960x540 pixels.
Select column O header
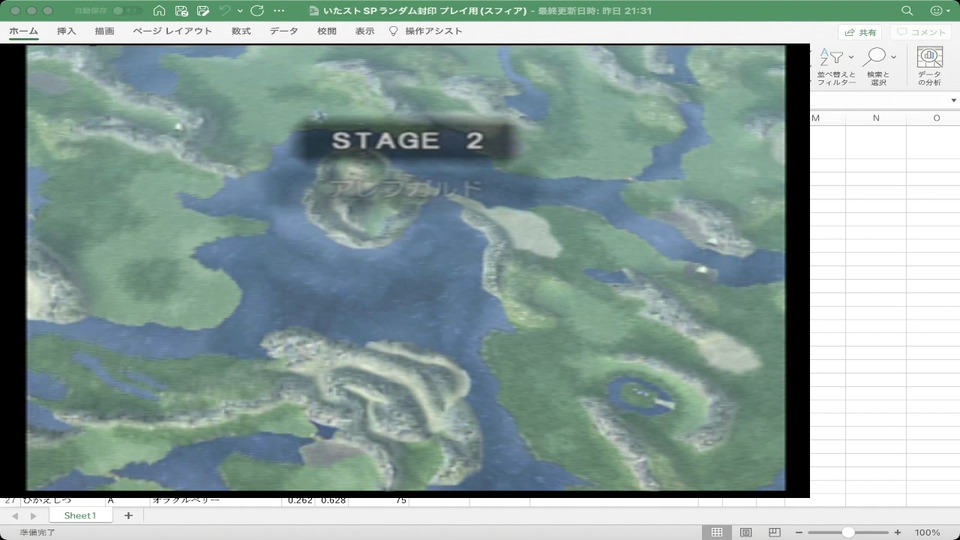pos(934,118)
